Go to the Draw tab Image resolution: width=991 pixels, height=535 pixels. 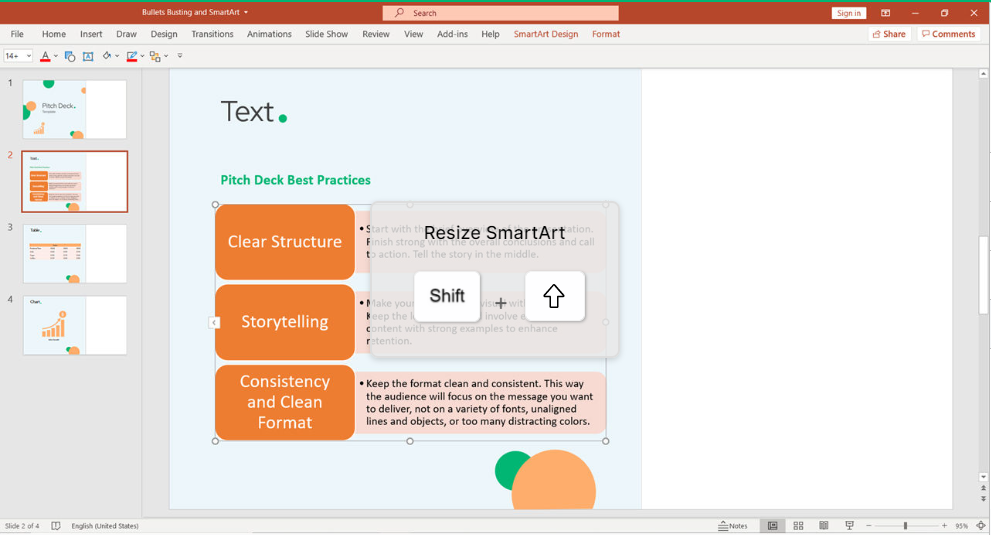[x=126, y=34]
